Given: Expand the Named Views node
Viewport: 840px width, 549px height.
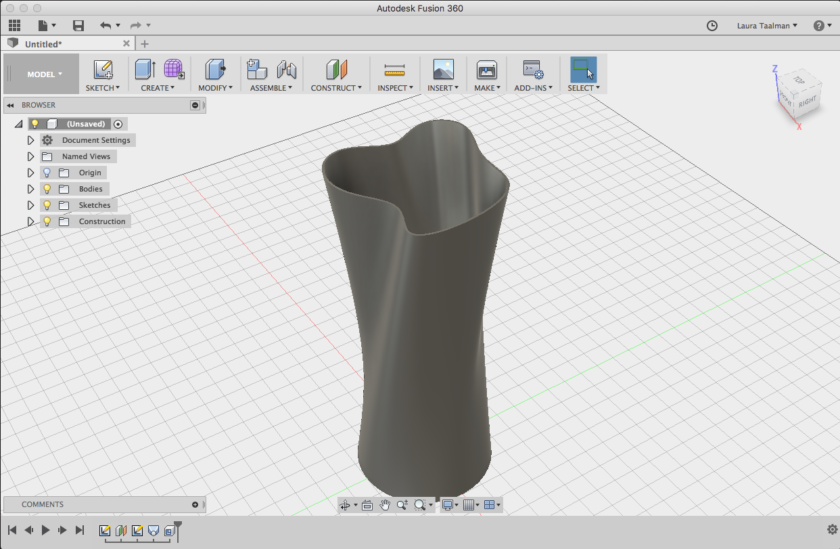Looking at the screenshot, I should pos(31,156).
